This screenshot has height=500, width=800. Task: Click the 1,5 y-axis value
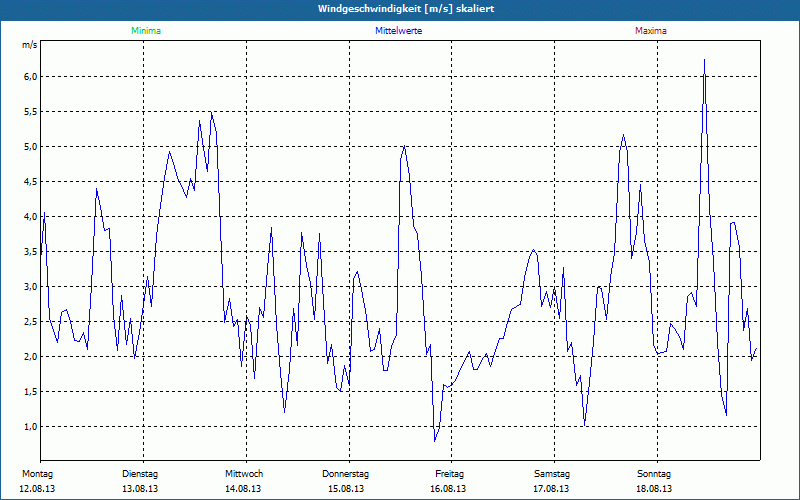(31, 392)
